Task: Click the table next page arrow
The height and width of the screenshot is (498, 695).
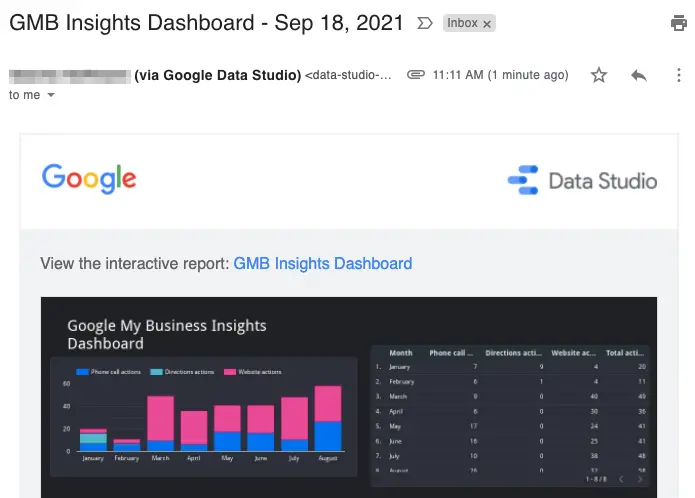Action: [640, 479]
